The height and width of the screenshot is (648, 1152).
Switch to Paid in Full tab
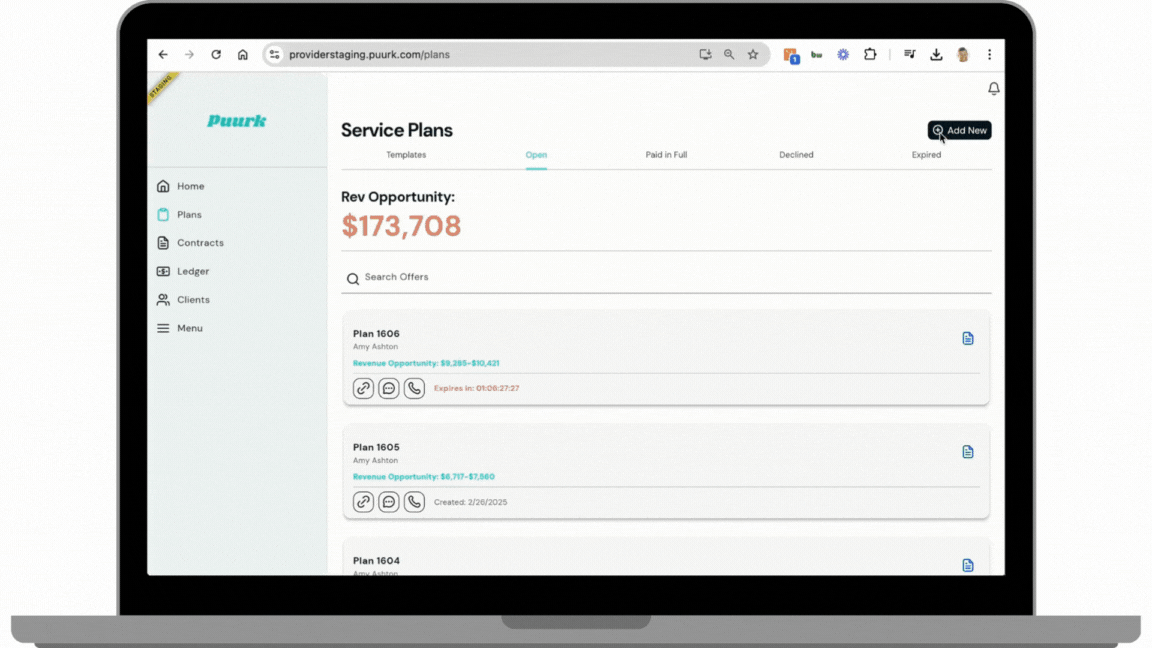tap(666, 155)
